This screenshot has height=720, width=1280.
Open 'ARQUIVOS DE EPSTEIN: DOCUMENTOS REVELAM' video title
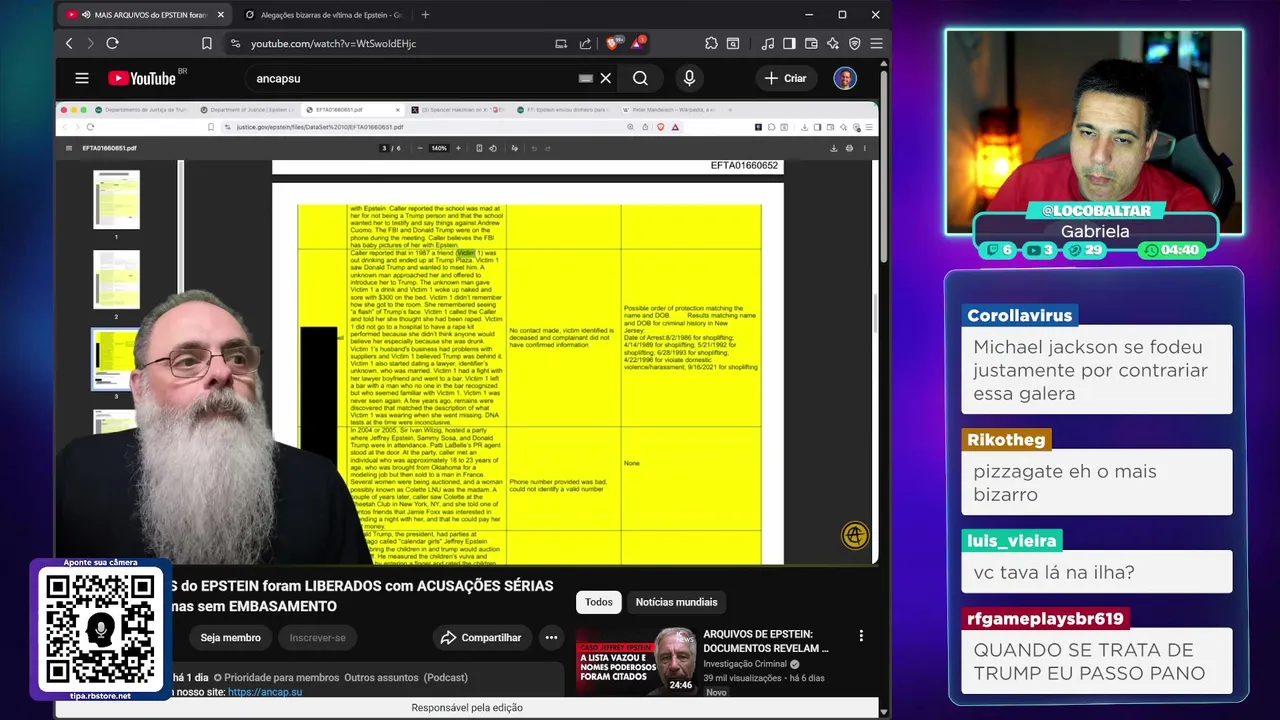click(766, 641)
